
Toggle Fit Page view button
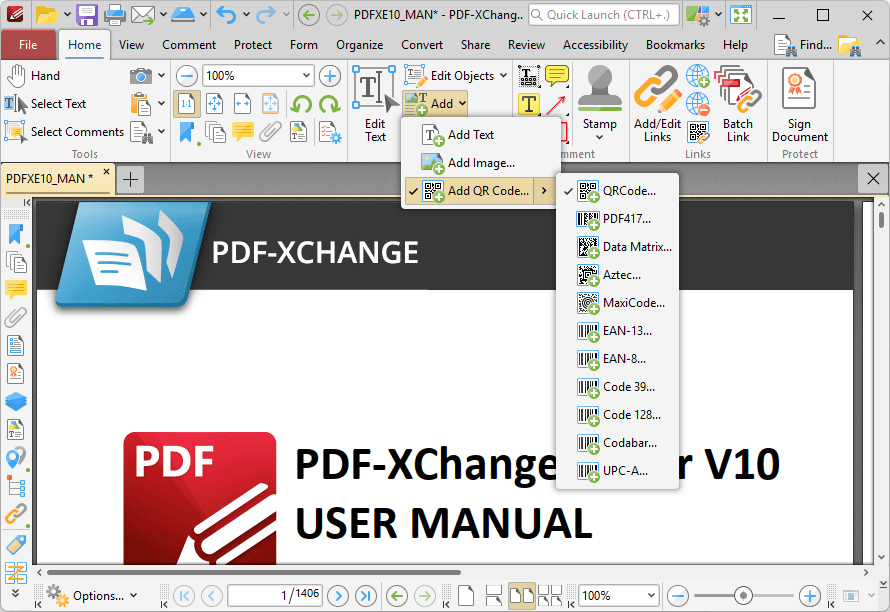tap(215, 104)
